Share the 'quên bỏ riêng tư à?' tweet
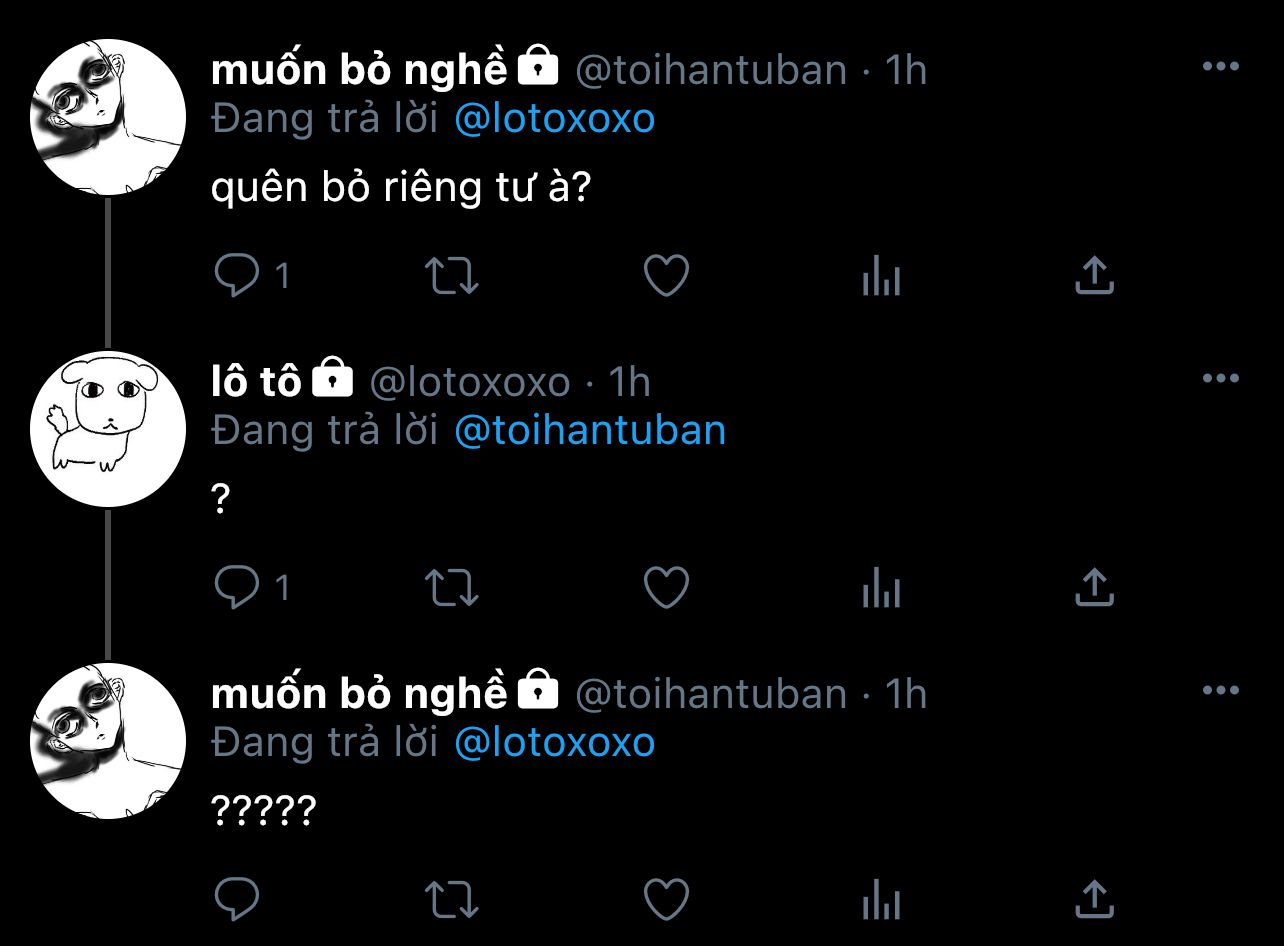 (x=1094, y=276)
